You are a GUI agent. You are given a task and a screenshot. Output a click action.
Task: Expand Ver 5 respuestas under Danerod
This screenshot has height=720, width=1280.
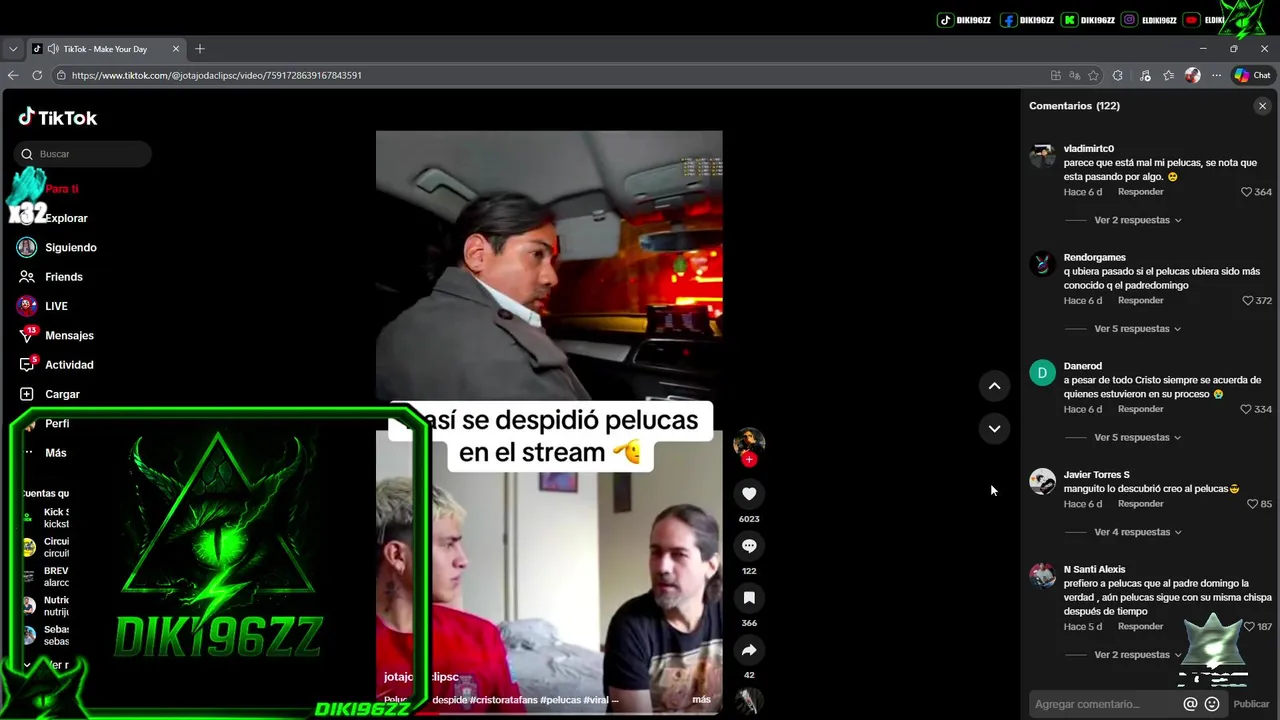[1138, 438]
